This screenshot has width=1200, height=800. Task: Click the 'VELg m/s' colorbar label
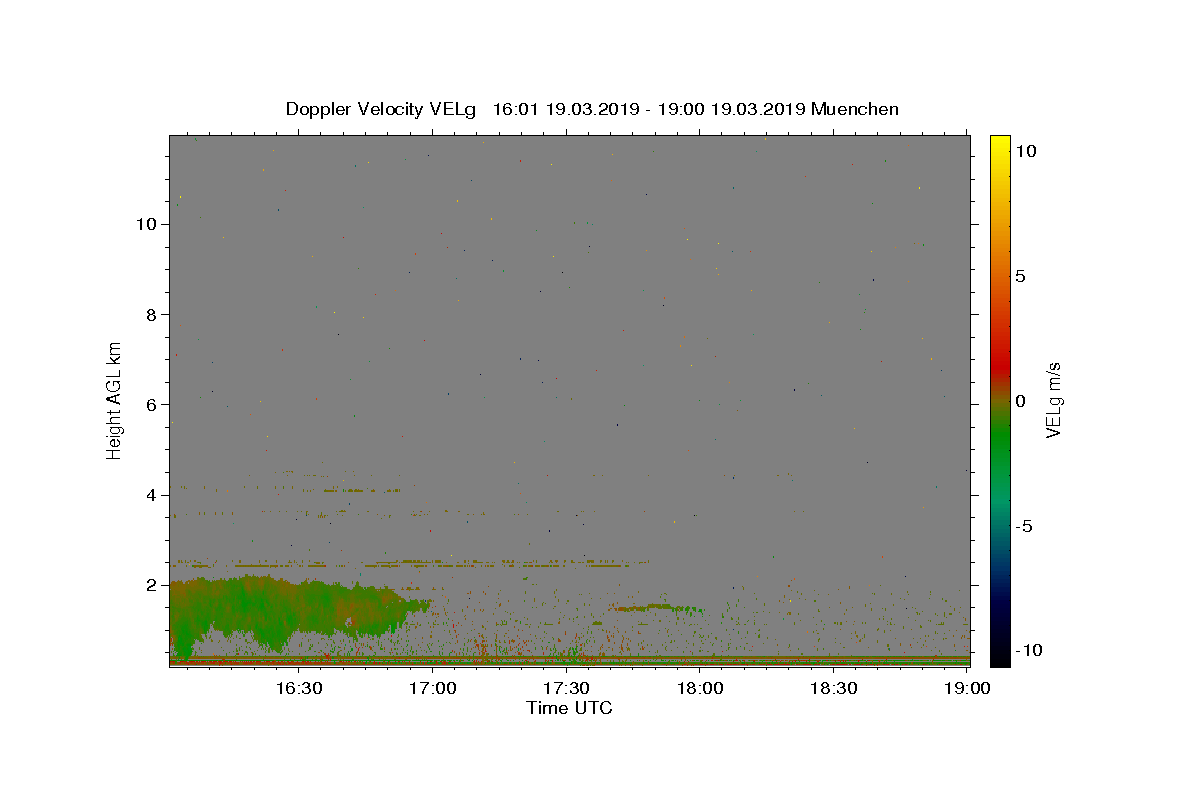tap(1053, 400)
